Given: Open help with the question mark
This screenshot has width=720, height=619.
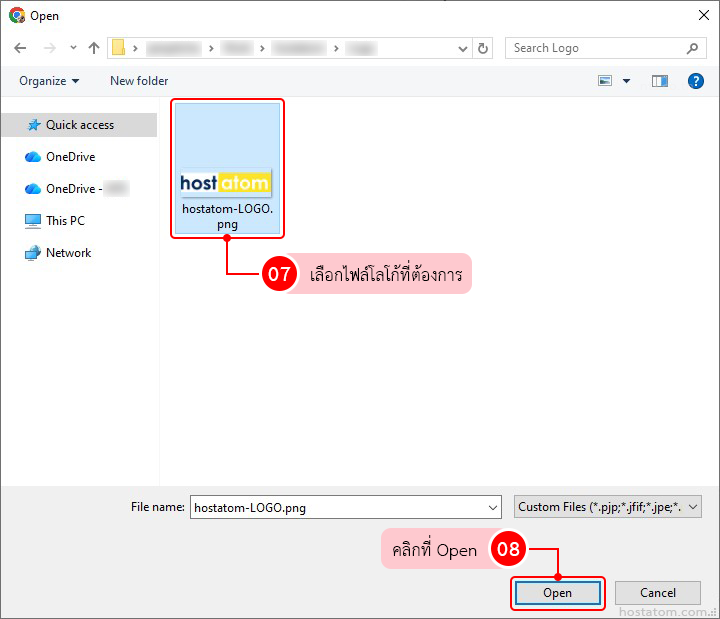Looking at the screenshot, I should click(696, 81).
